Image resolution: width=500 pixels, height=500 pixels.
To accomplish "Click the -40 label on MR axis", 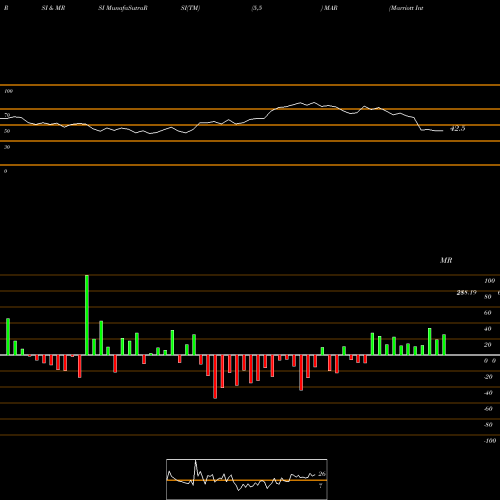I will pyautogui.click(x=488, y=393).
